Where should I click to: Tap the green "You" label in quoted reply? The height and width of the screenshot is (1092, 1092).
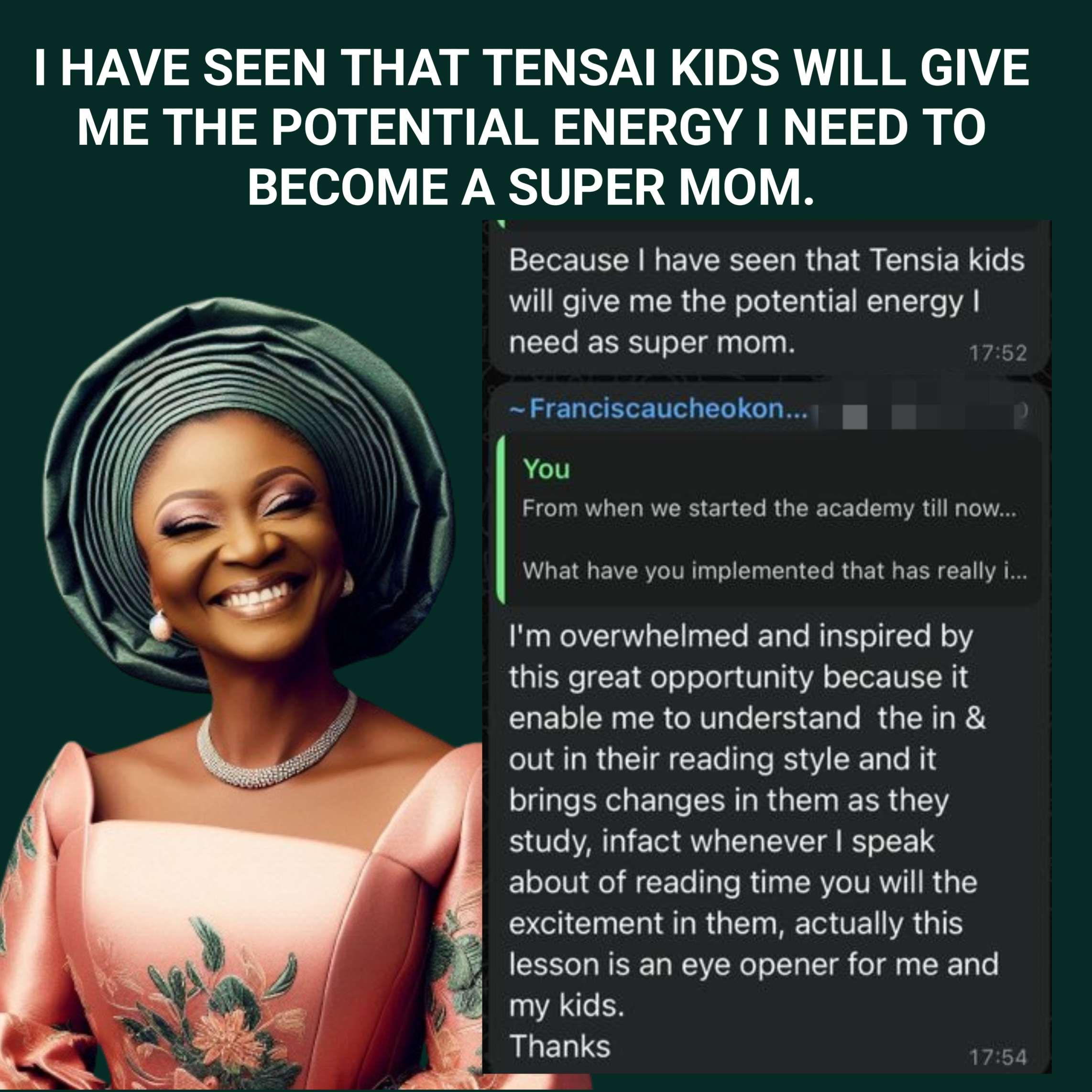click(x=546, y=469)
